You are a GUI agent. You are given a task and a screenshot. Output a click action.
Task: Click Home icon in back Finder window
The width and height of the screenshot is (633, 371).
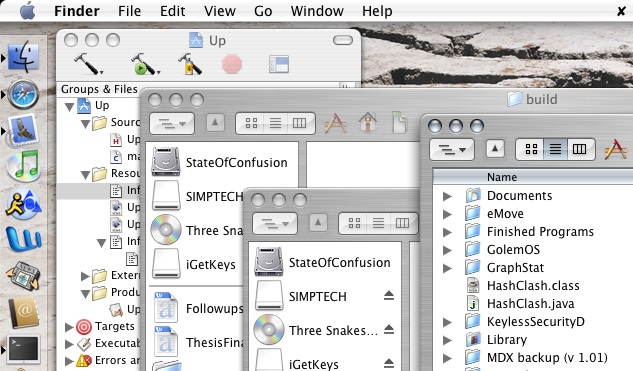coord(367,122)
